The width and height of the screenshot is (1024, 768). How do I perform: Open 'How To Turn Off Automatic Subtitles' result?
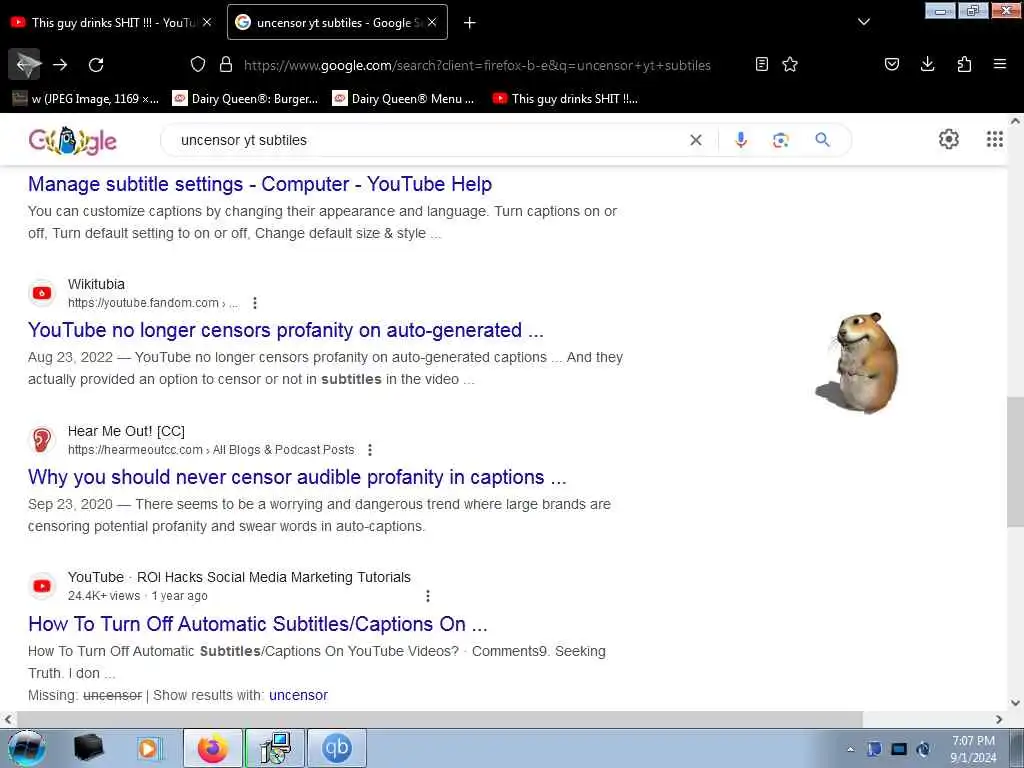(258, 624)
